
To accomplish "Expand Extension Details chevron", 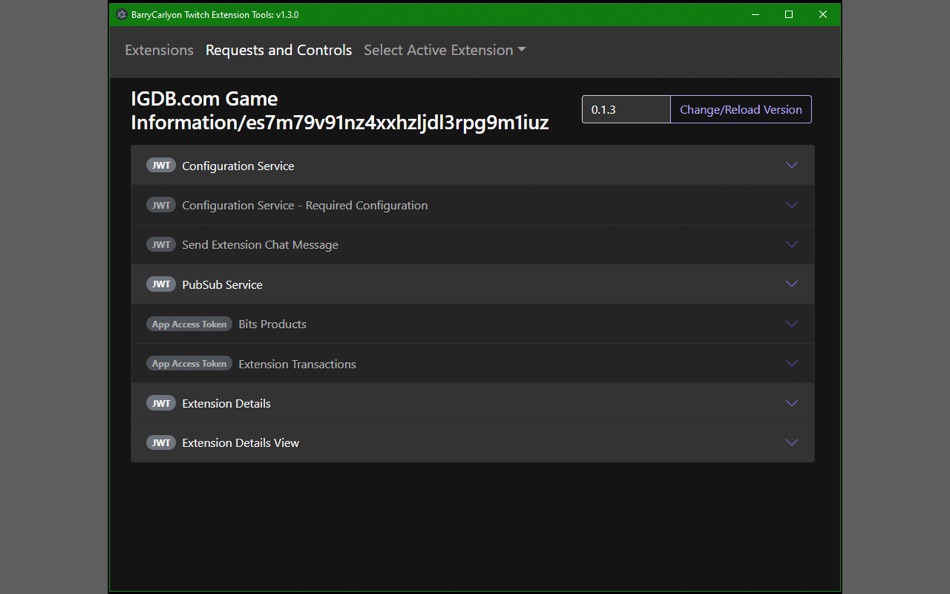I will click(x=791, y=403).
